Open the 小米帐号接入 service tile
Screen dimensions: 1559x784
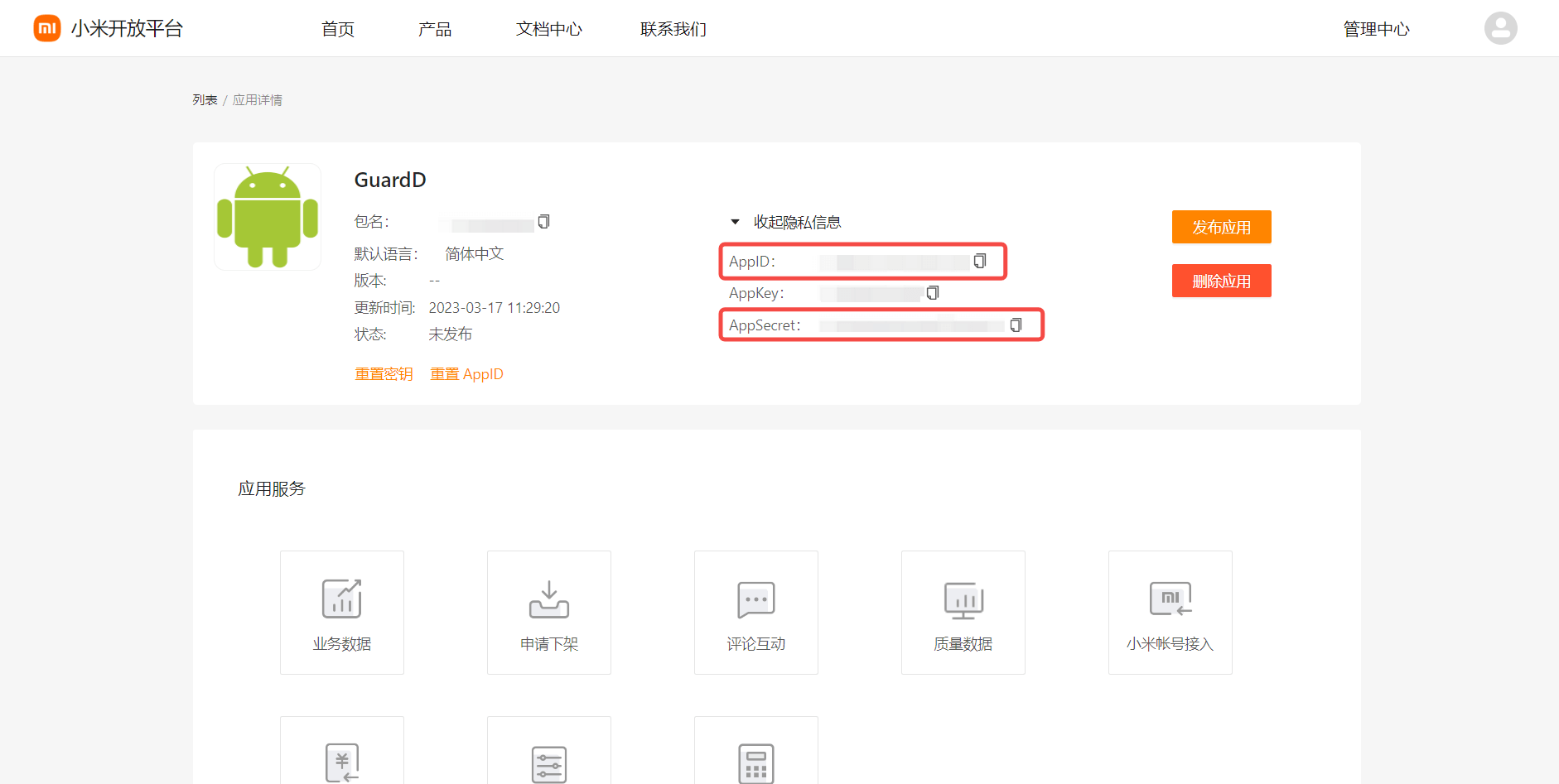[1170, 613]
